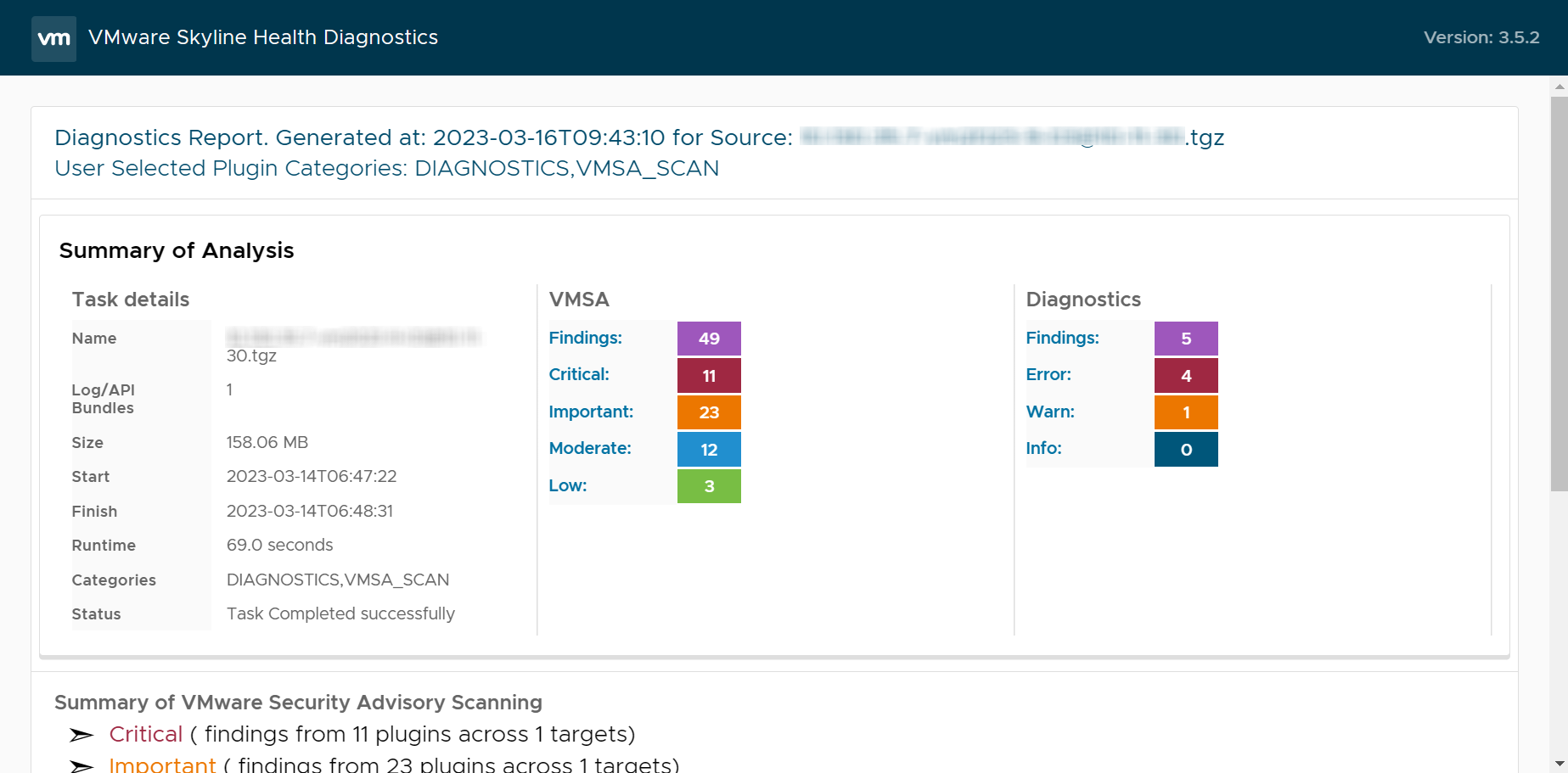The image size is (1568, 773).
Task: Open the Diagnostics Info link
Action: (1043, 448)
